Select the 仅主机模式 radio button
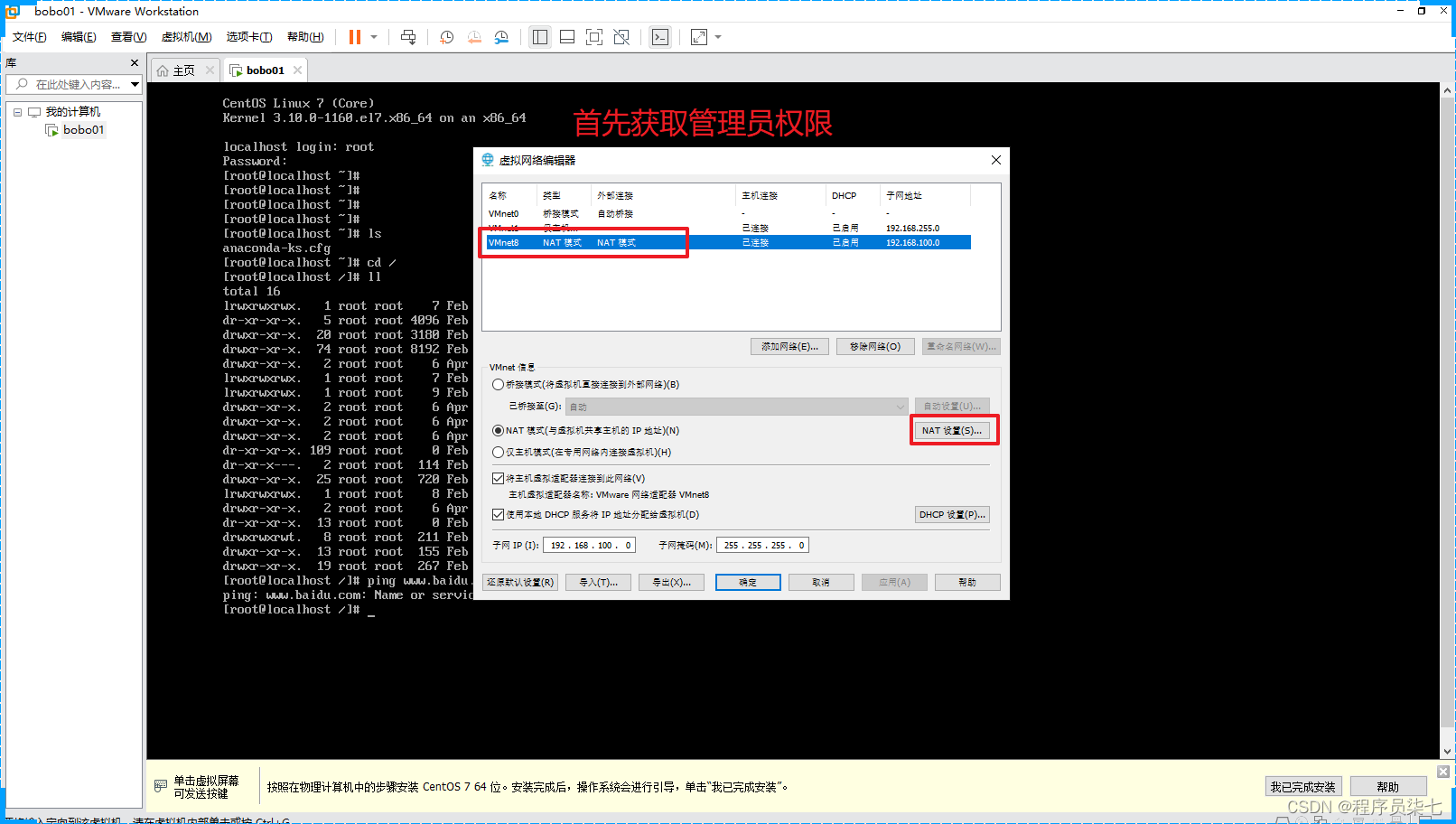 (x=498, y=453)
